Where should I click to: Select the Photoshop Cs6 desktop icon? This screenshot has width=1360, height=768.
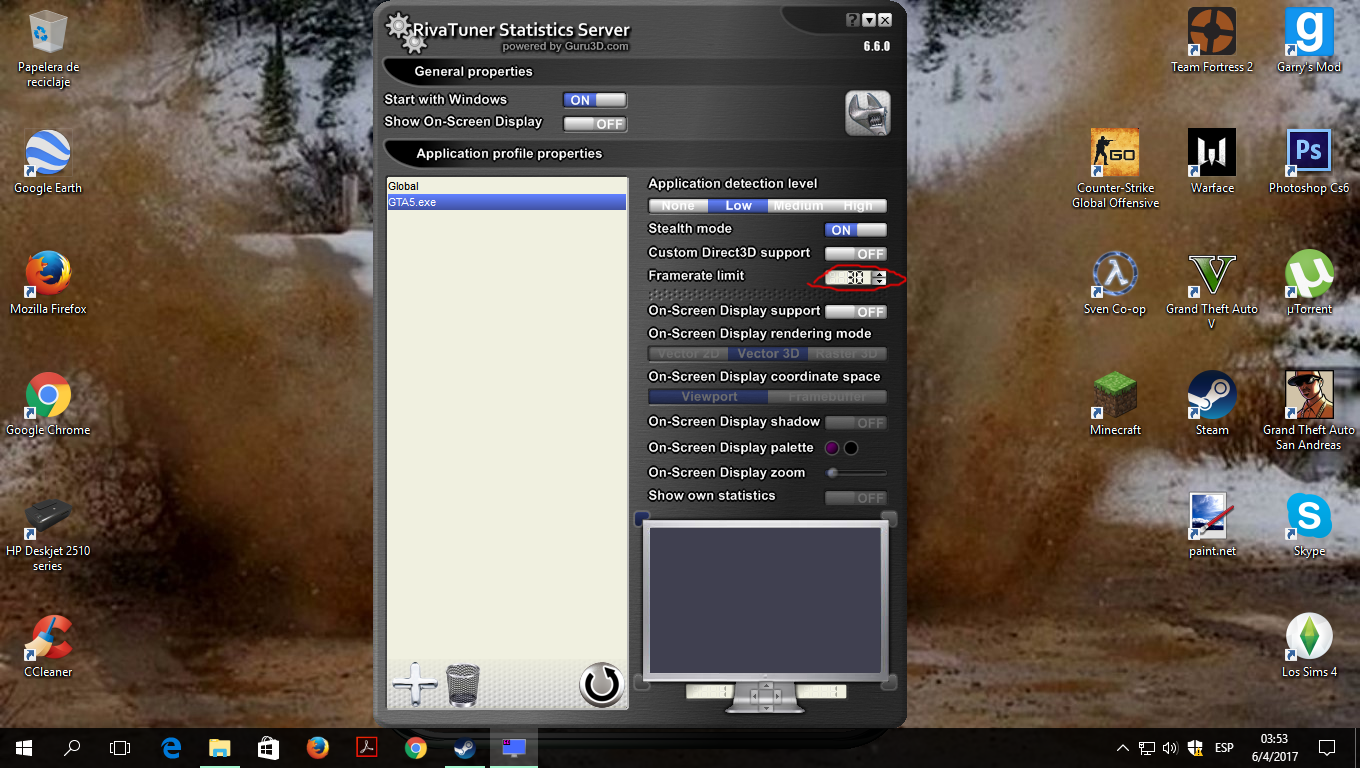(x=1309, y=161)
